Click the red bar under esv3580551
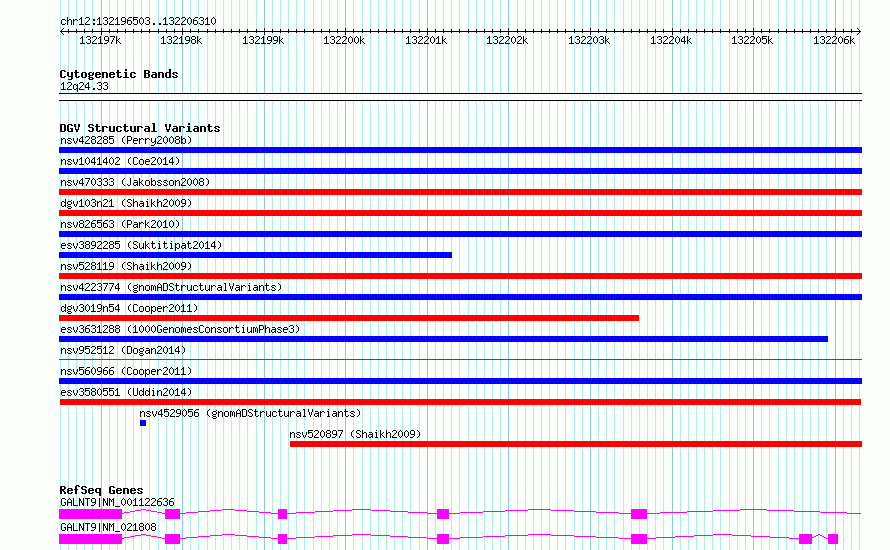This screenshot has width=890, height=550. [460, 402]
